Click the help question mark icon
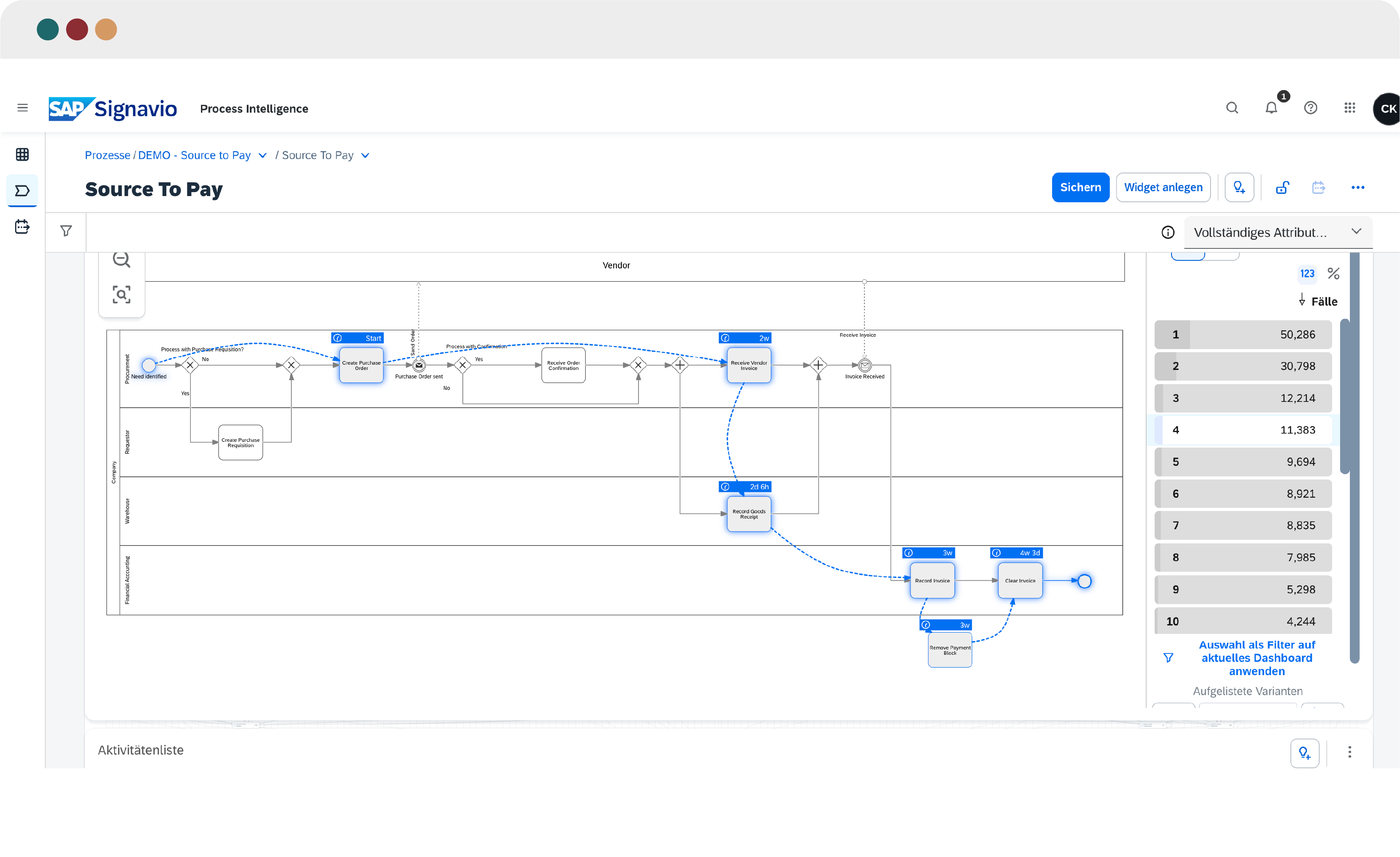Image resolution: width=1400 pixels, height=857 pixels. 1310,108
